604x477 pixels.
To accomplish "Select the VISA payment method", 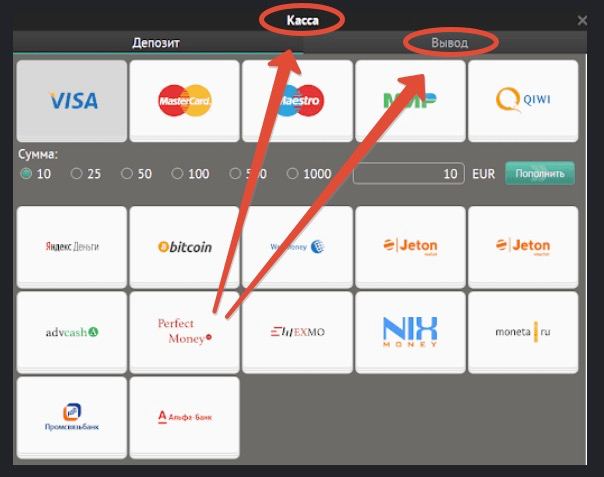I will [x=72, y=101].
